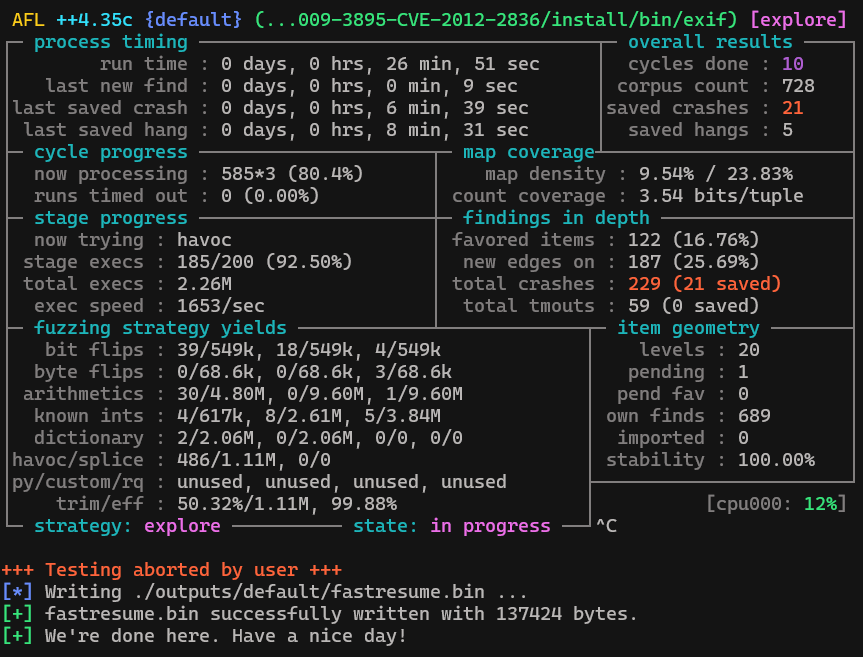863x657 pixels.
Task: Click the cpu000 12% usage indicator
Action: [776, 504]
